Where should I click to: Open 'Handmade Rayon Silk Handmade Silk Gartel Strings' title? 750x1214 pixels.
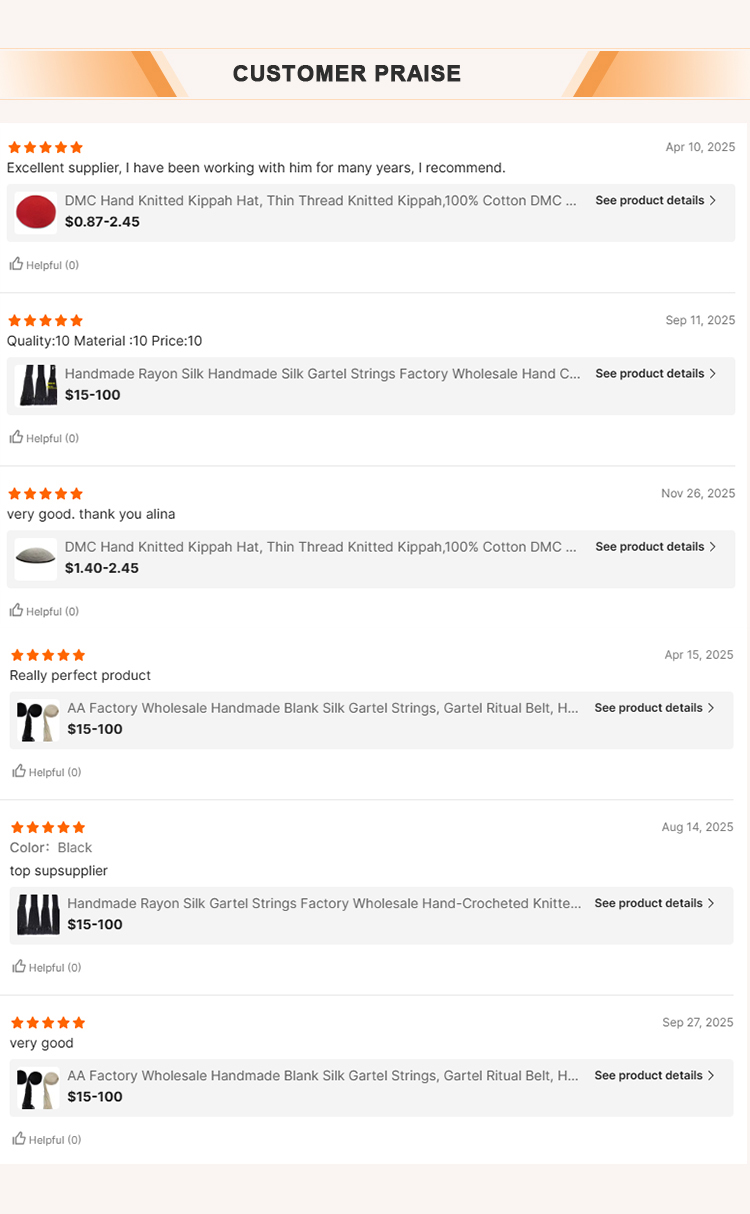[x=322, y=374]
